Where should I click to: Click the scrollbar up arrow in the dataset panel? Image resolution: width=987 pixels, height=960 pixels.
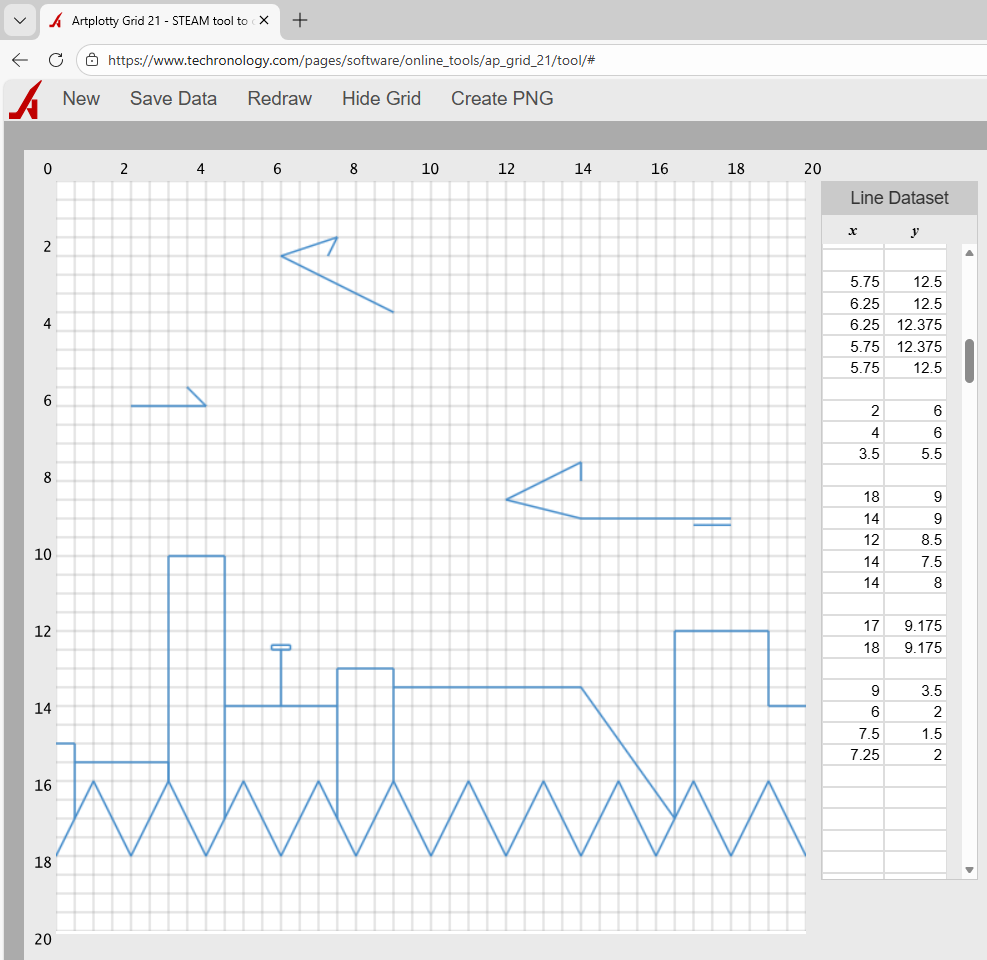968,253
